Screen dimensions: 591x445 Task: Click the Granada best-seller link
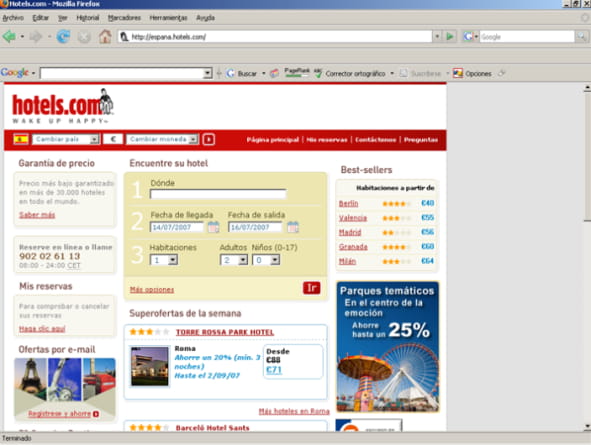[x=353, y=247]
